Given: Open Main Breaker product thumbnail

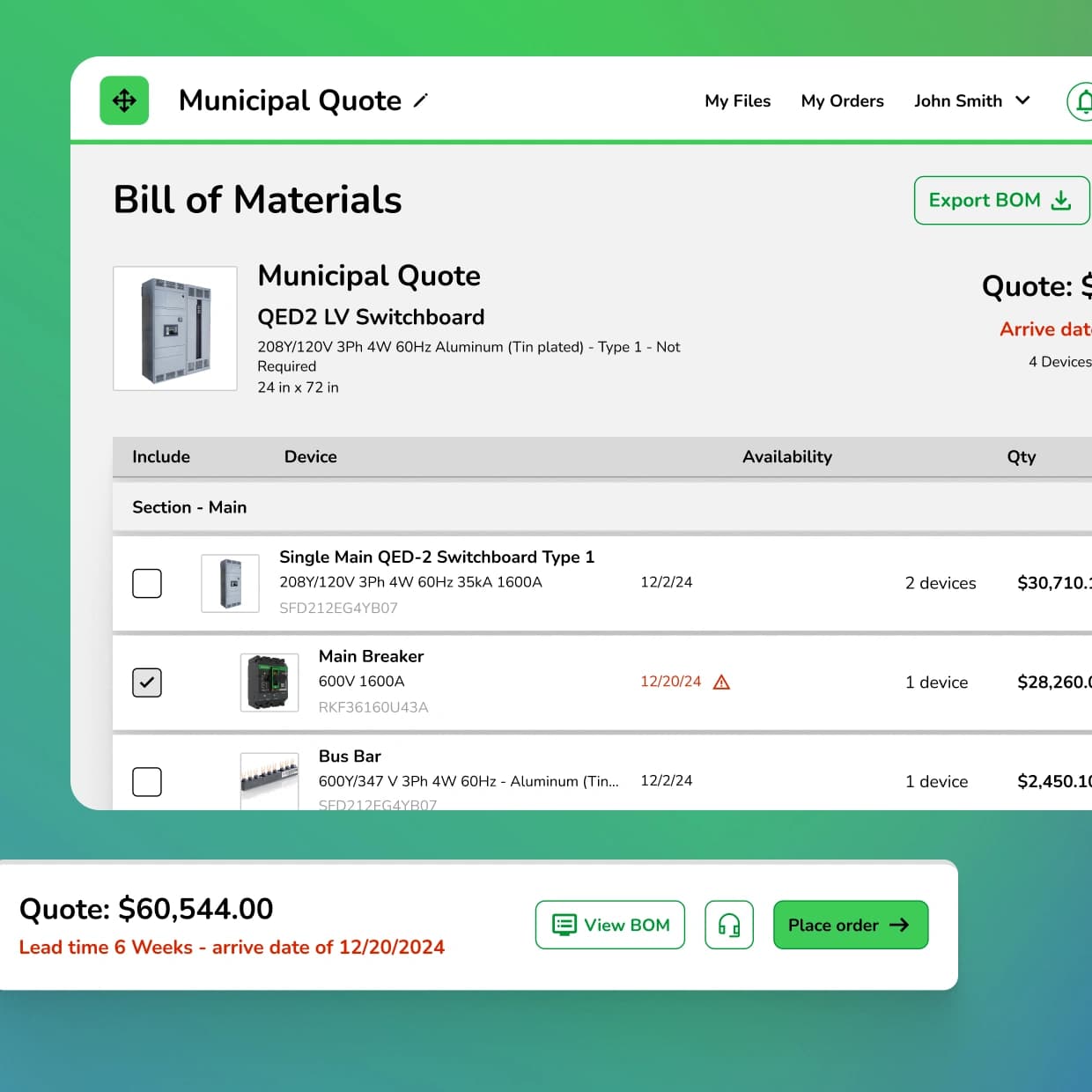Looking at the screenshot, I should point(269,682).
